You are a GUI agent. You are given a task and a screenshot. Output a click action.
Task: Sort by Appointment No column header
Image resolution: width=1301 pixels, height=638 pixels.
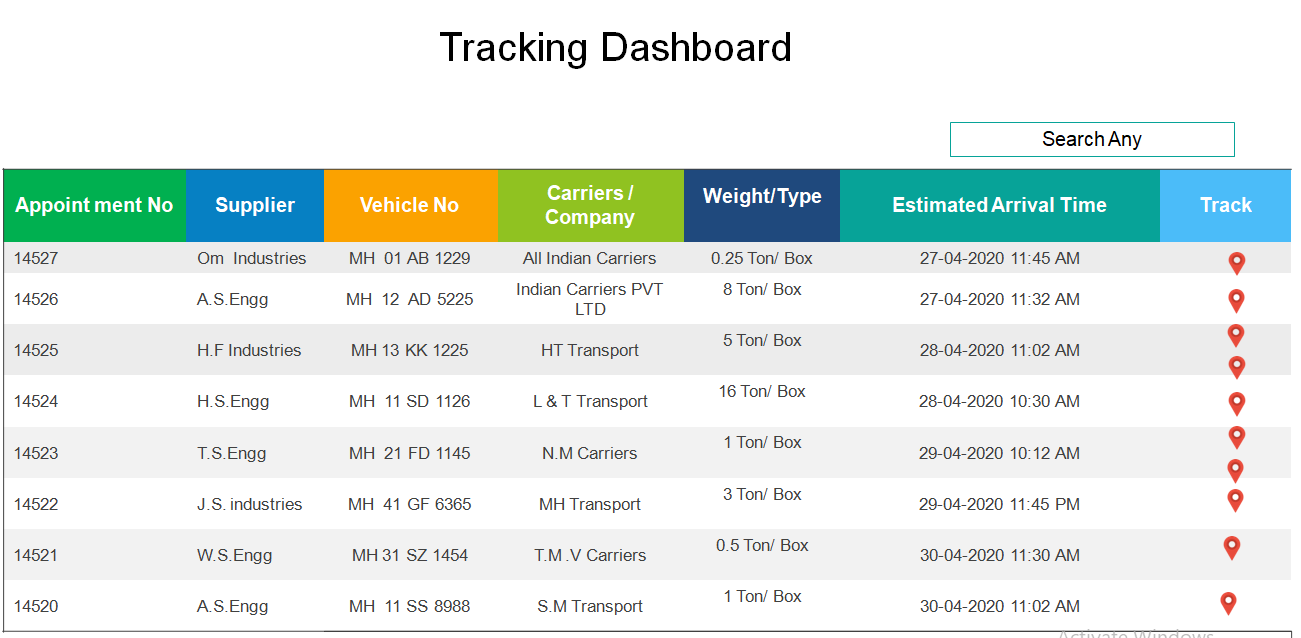(x=94, y=205)
